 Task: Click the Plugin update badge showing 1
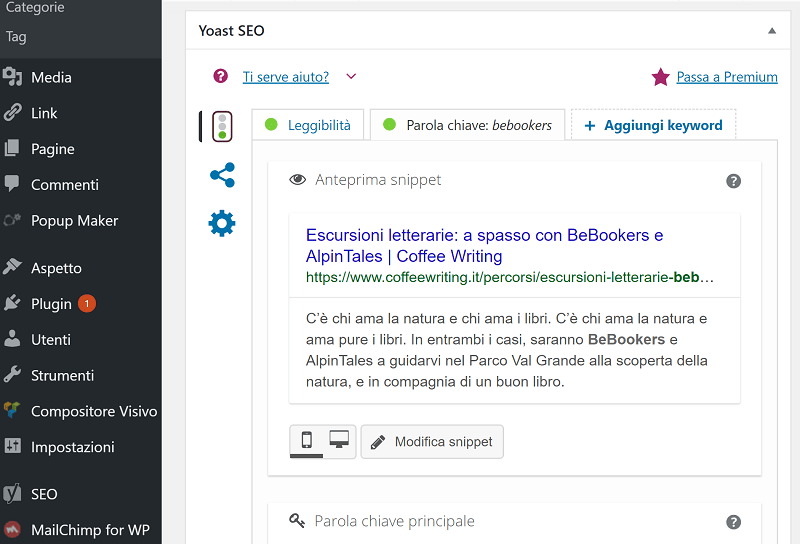[87, 304]
